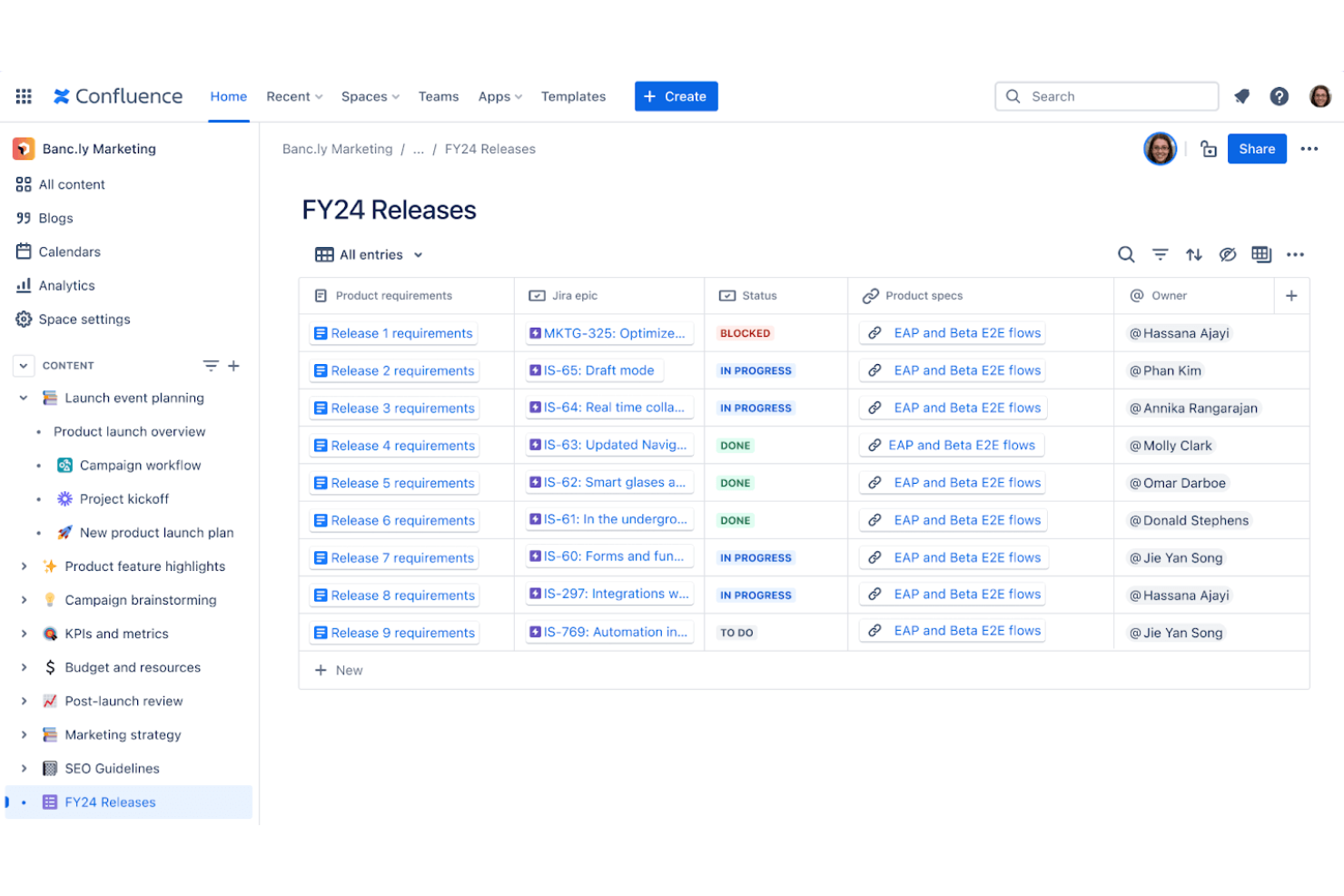This screenshot has width=1344, height=896.
Task: Open the Spaces menu
Action: (371, 96)
